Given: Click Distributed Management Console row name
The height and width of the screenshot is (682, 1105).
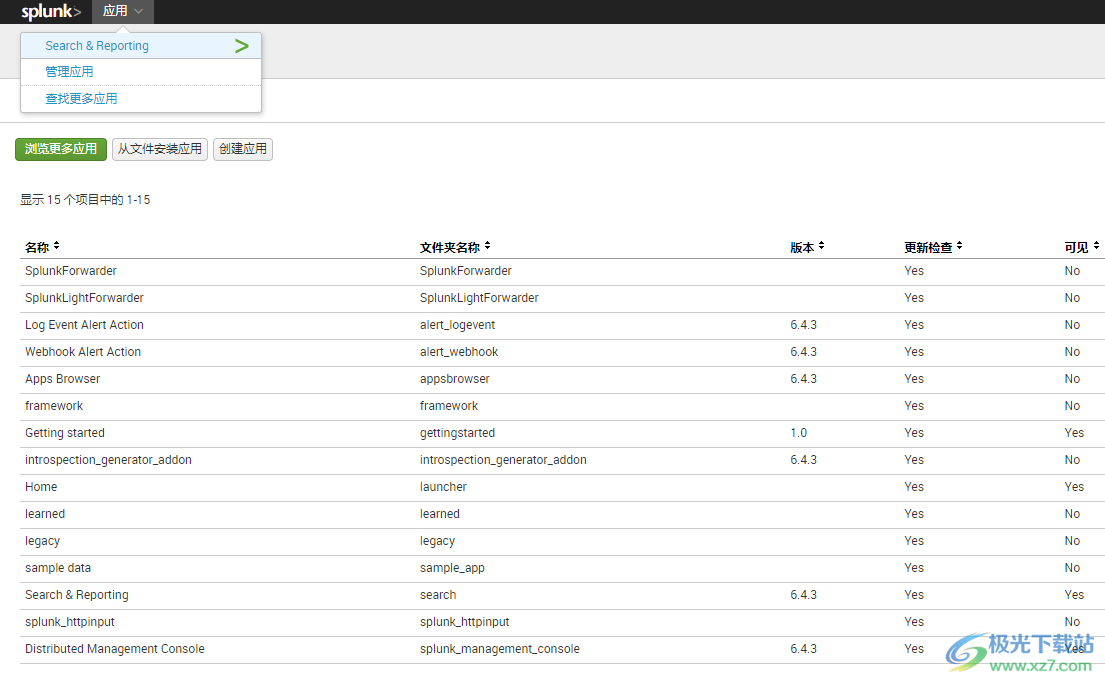Looking at the screenshot, I should [115, 649].
